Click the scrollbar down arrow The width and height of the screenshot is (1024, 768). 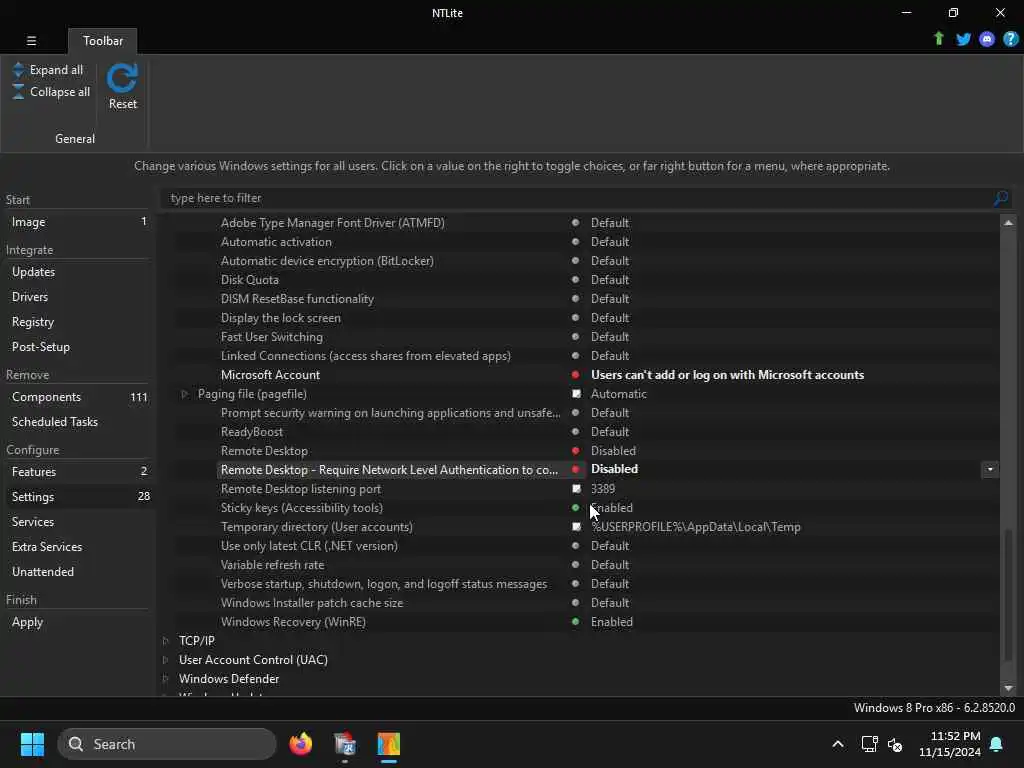point(1008,688)
